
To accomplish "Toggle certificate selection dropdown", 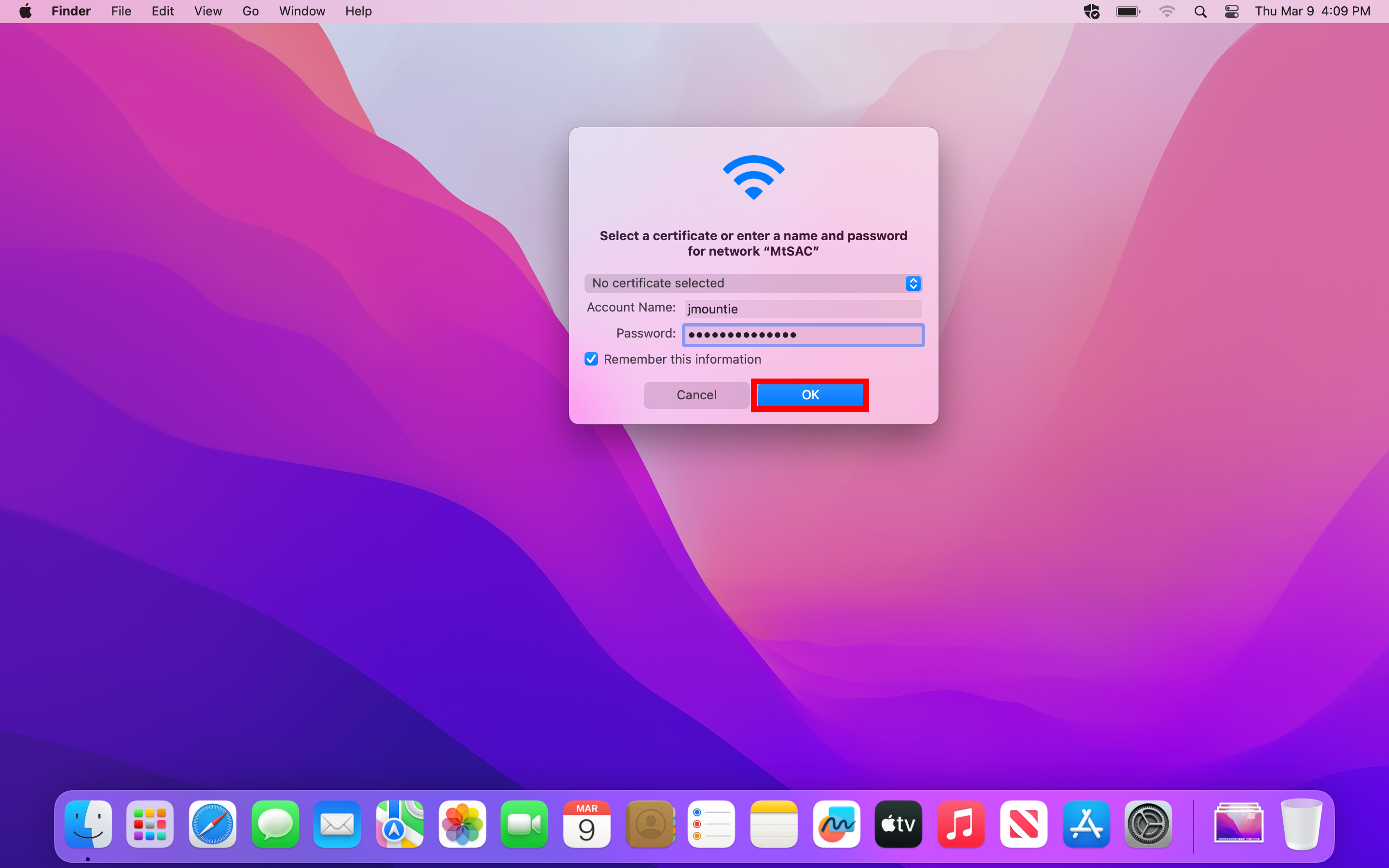I will point(912,283).
